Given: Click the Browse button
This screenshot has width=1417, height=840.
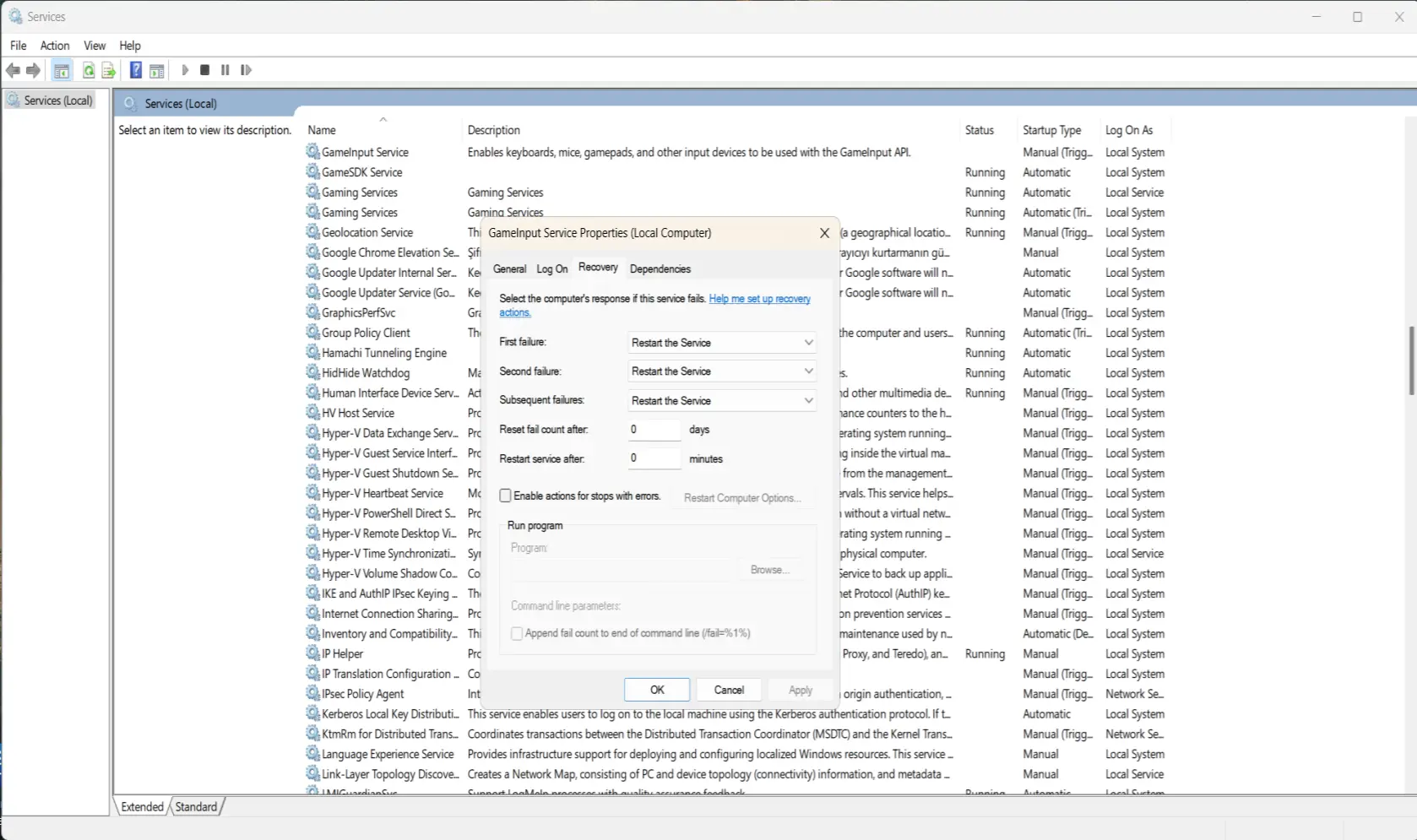Looking at the screenshot, I should [x=770, y=570].
